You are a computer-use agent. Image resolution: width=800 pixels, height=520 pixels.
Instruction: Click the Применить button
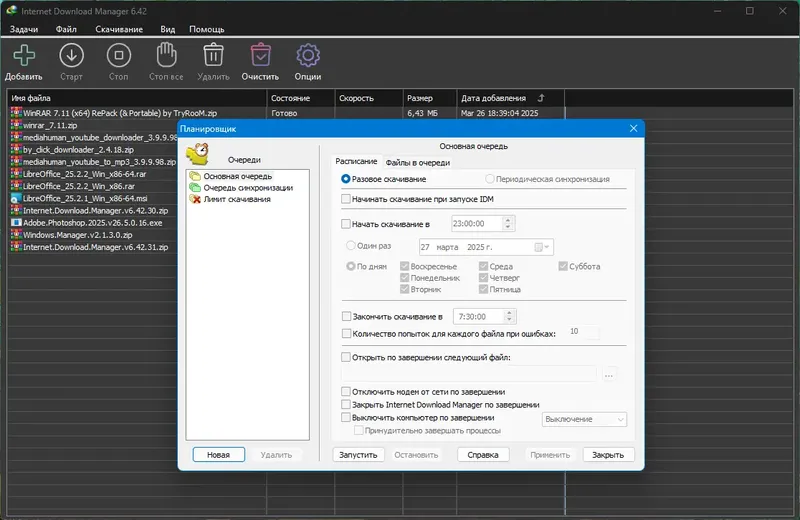[550, 455]
